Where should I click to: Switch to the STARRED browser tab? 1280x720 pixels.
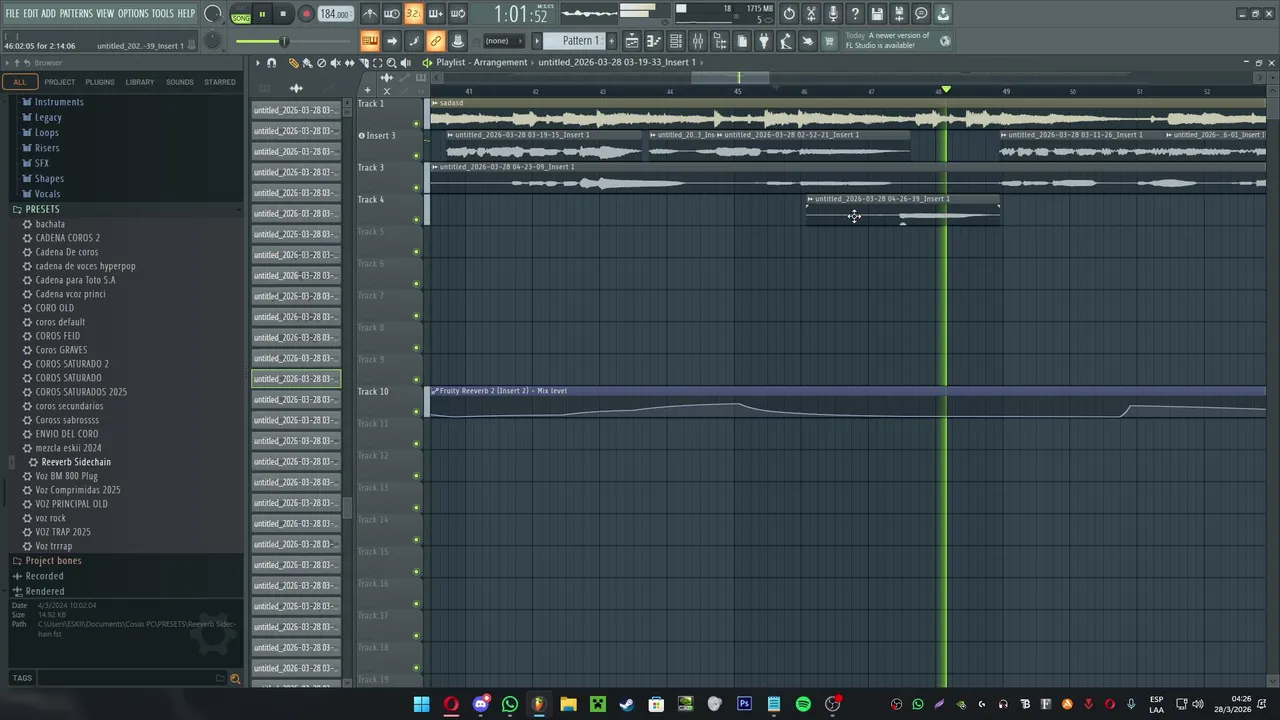point(220,82)
